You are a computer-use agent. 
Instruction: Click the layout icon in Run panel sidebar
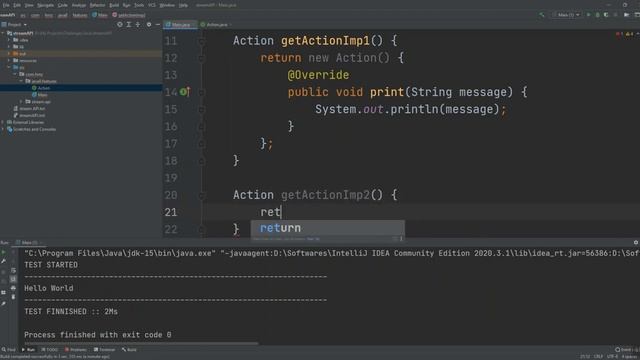tap(4, 292)
